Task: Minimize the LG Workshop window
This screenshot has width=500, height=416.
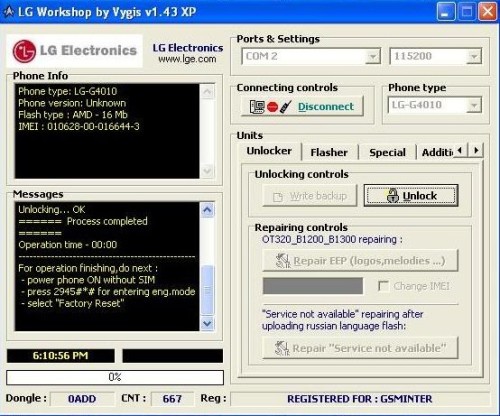Action: tap(446, 12)
